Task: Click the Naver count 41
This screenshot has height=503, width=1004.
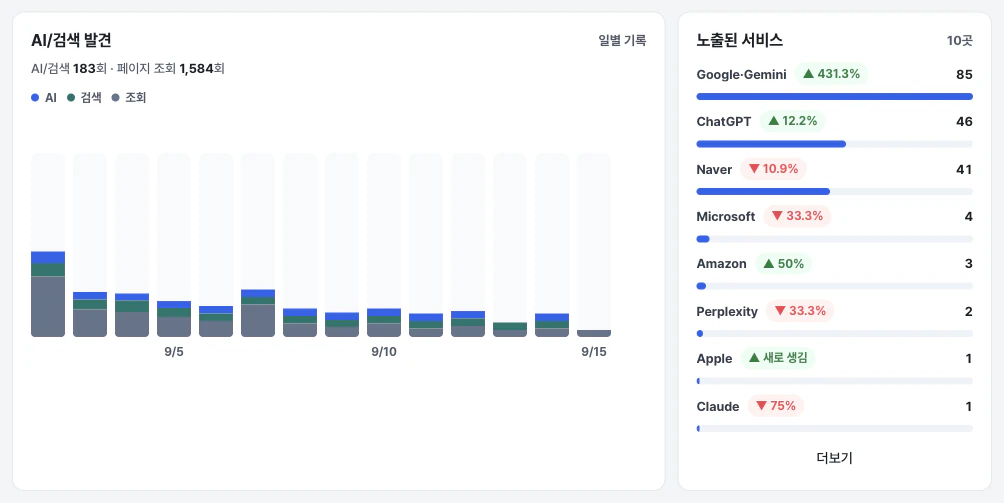Action: pos(964,170)
